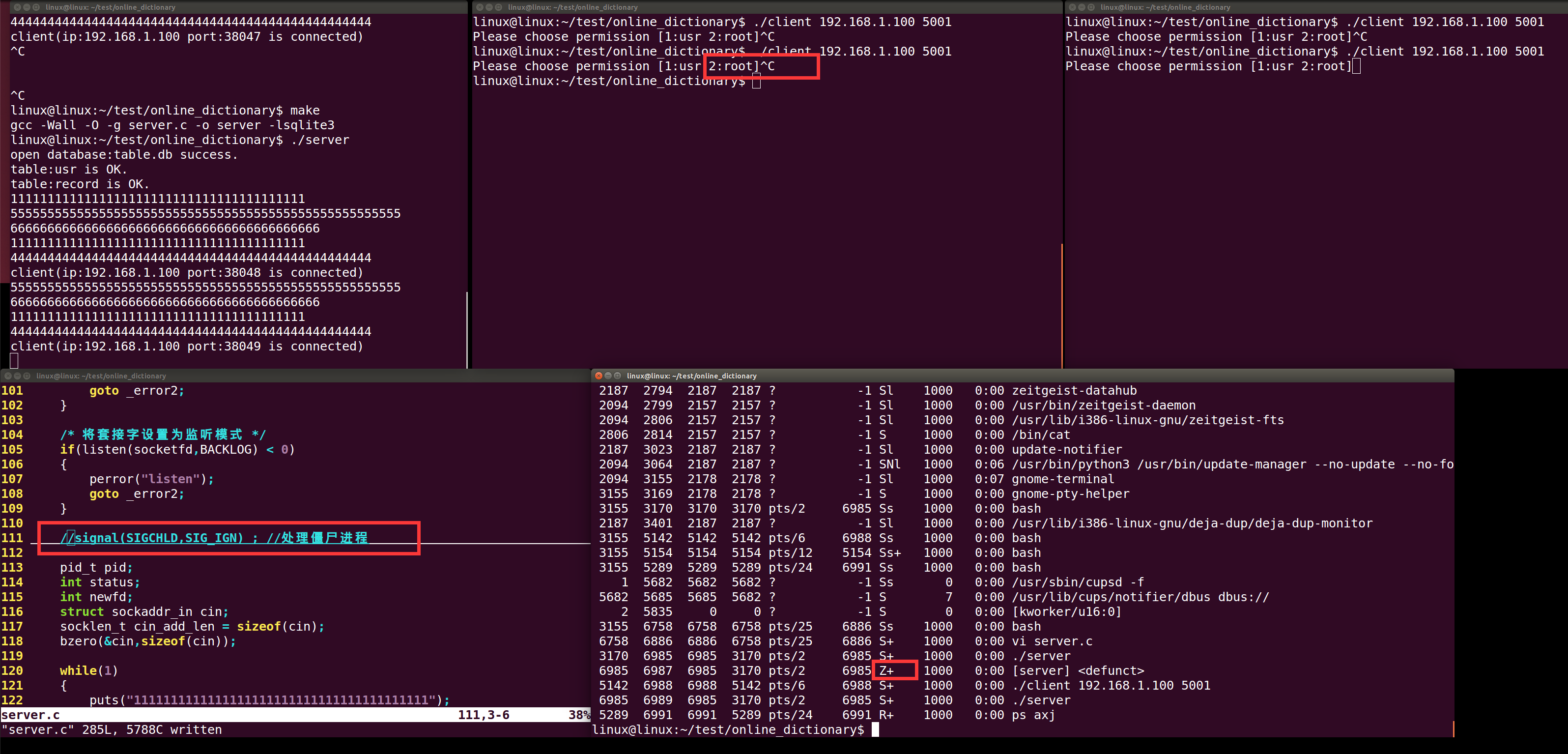Minimize the vim server.c editor window
Viewport: 1568px width, 754px height.
[x=18, y=376]
